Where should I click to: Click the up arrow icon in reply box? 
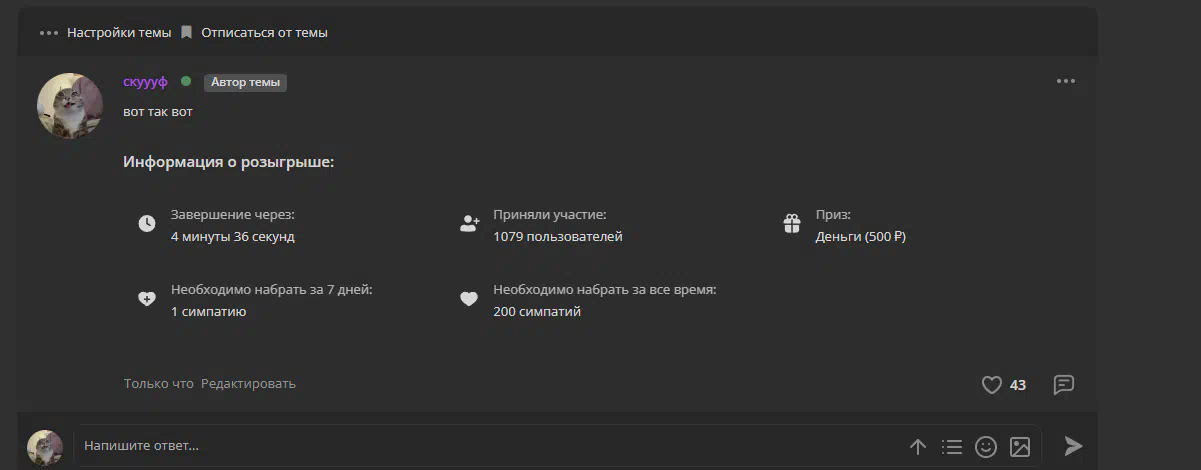(918, 447)
